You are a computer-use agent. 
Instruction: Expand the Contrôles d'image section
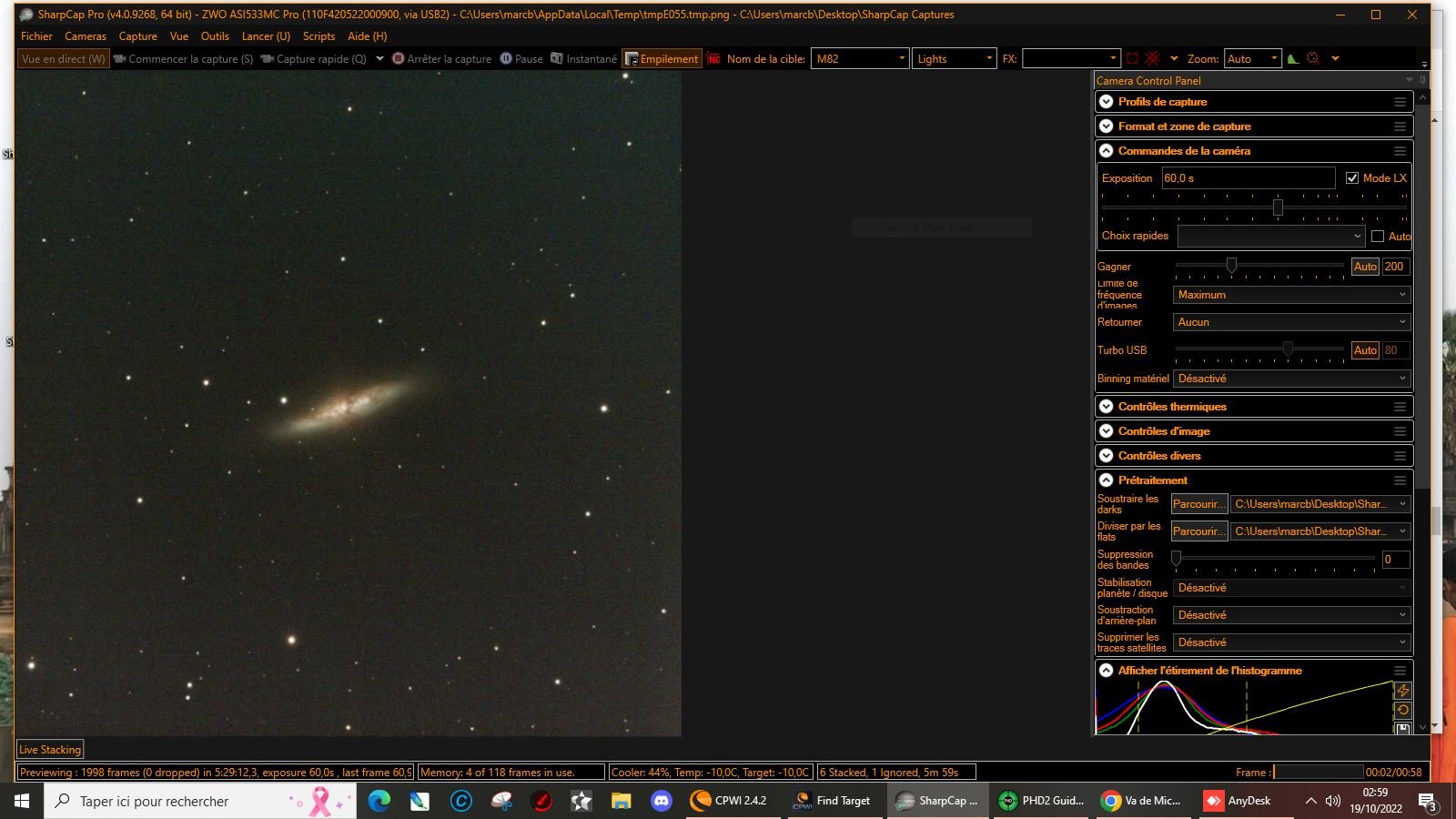[1107, 431]
